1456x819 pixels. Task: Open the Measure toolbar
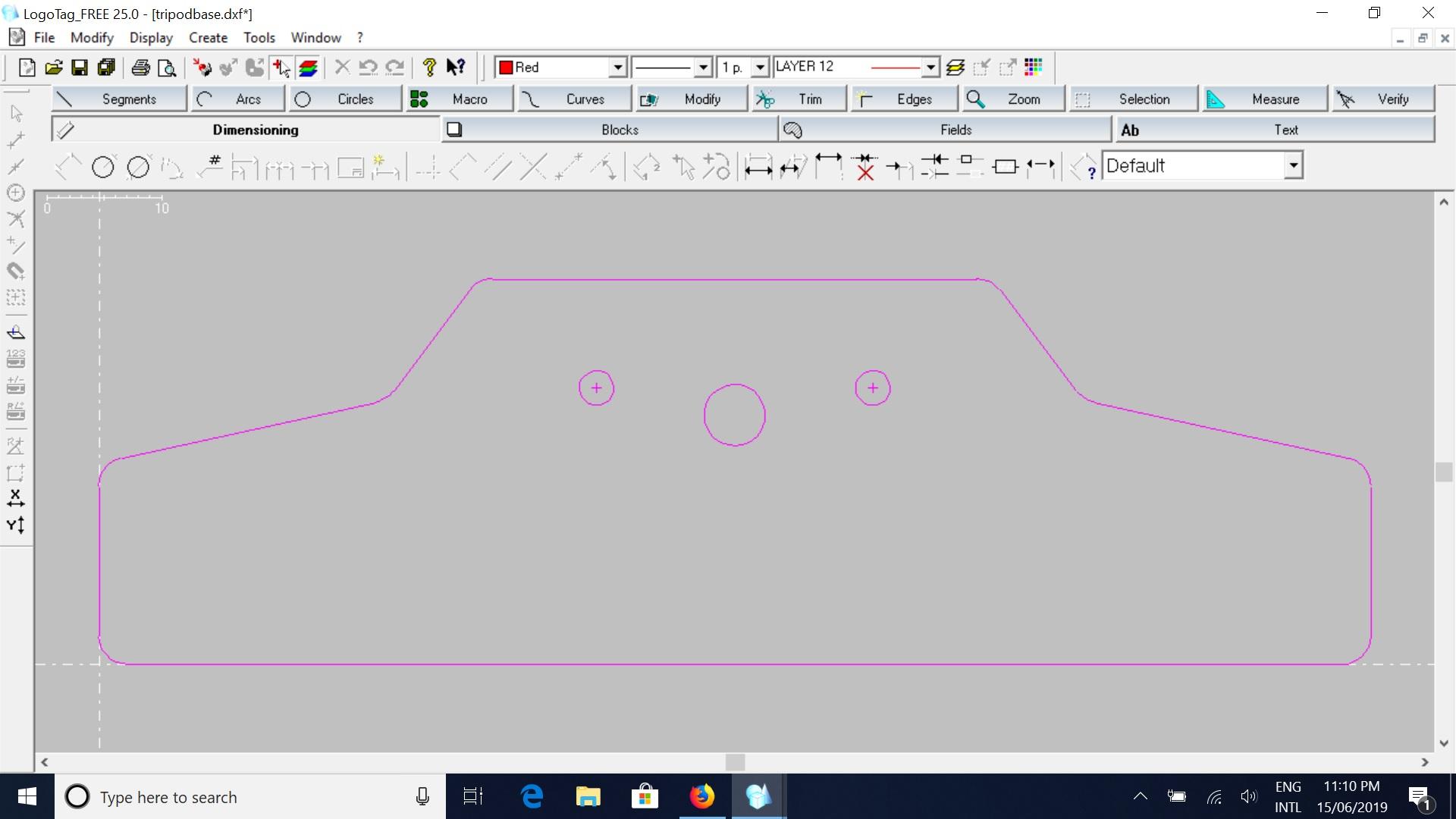click(x=1265, y=99)
